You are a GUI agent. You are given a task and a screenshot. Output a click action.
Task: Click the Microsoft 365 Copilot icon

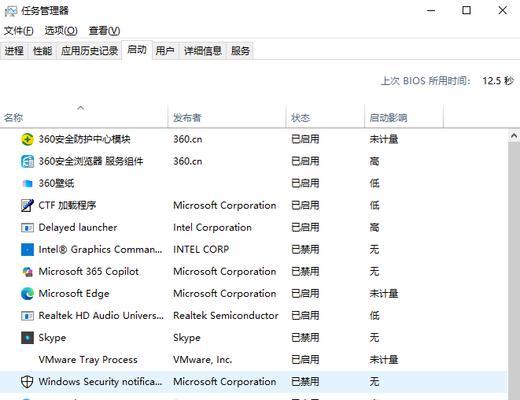(x=27, y=272)
